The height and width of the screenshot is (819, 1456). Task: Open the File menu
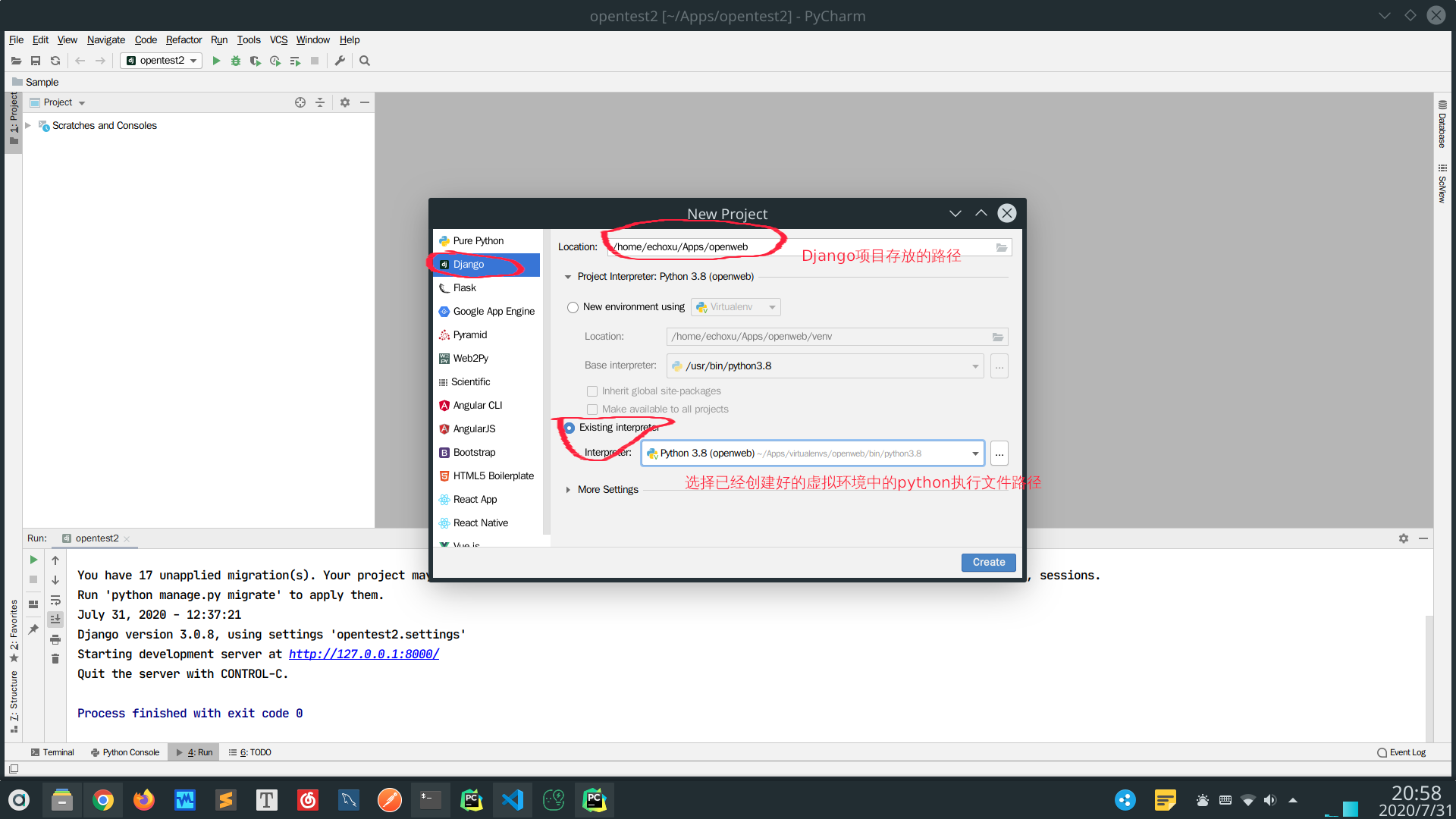click(x=16, y=39)
